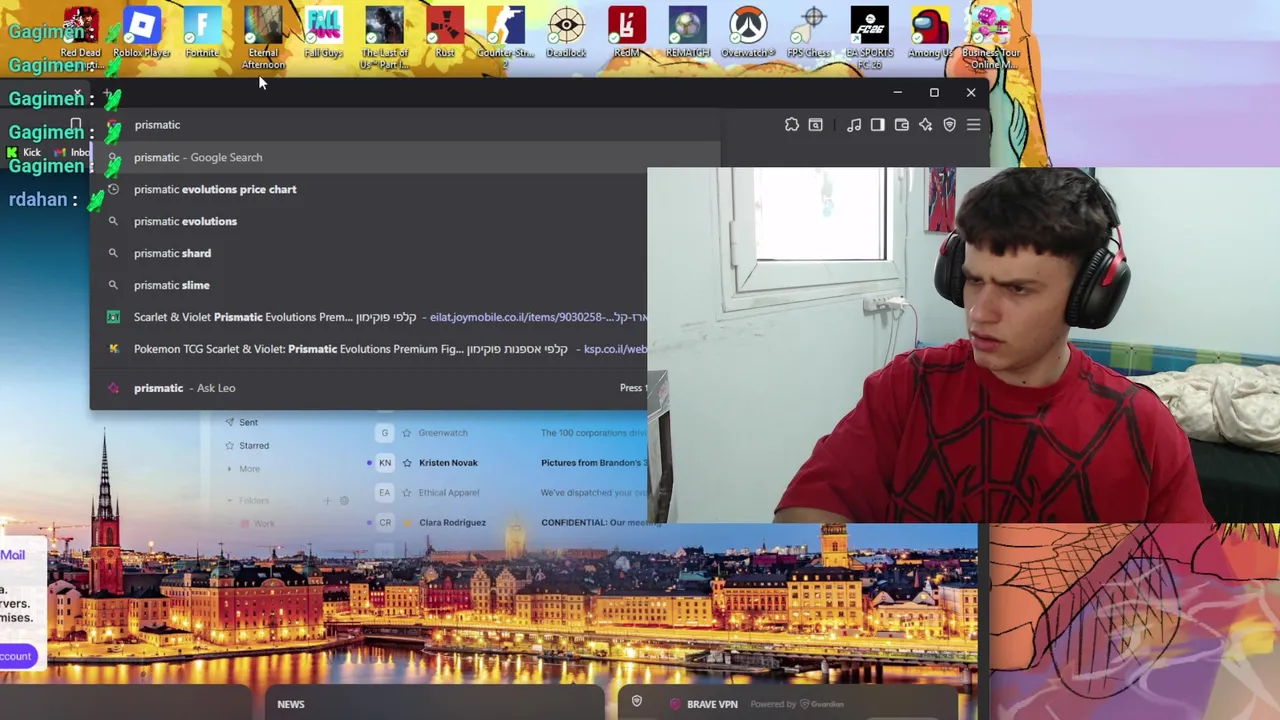Click the Brave playlist music note icon
The width and height of the screenshot is (1280, 720).
(x=854, y=125)
